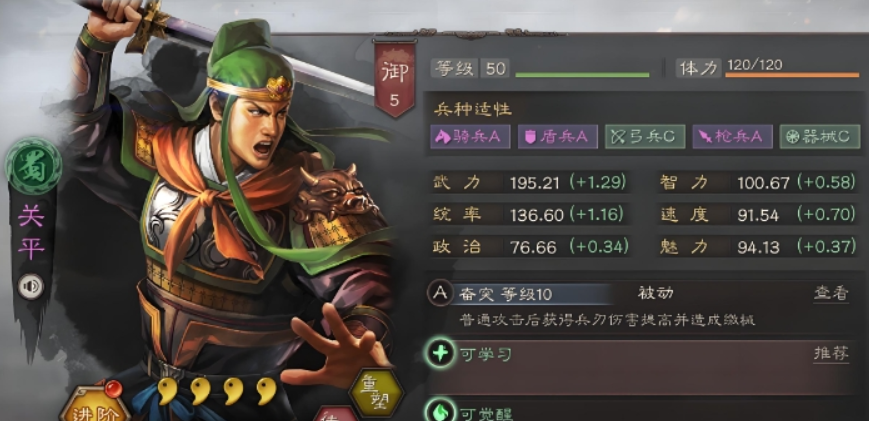Click the A rank skill circle icon

pyautogui.click(x=440, y=293)
